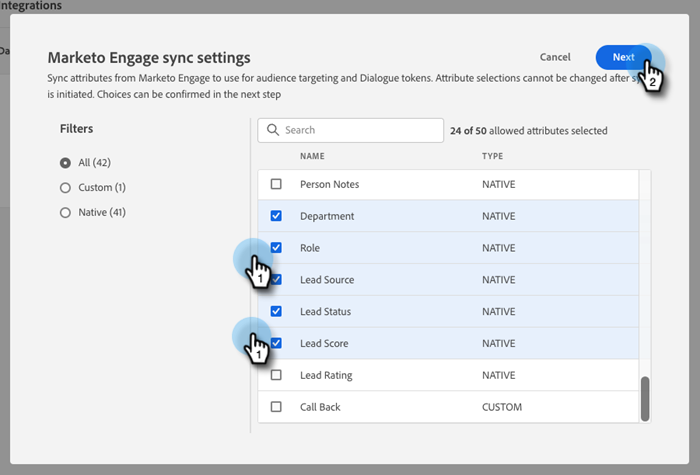Image resolution: width=700 pixels, height=475 pixels.
Task: Uncheck the Lead Status attribute
Action: [x=277, y=312]
